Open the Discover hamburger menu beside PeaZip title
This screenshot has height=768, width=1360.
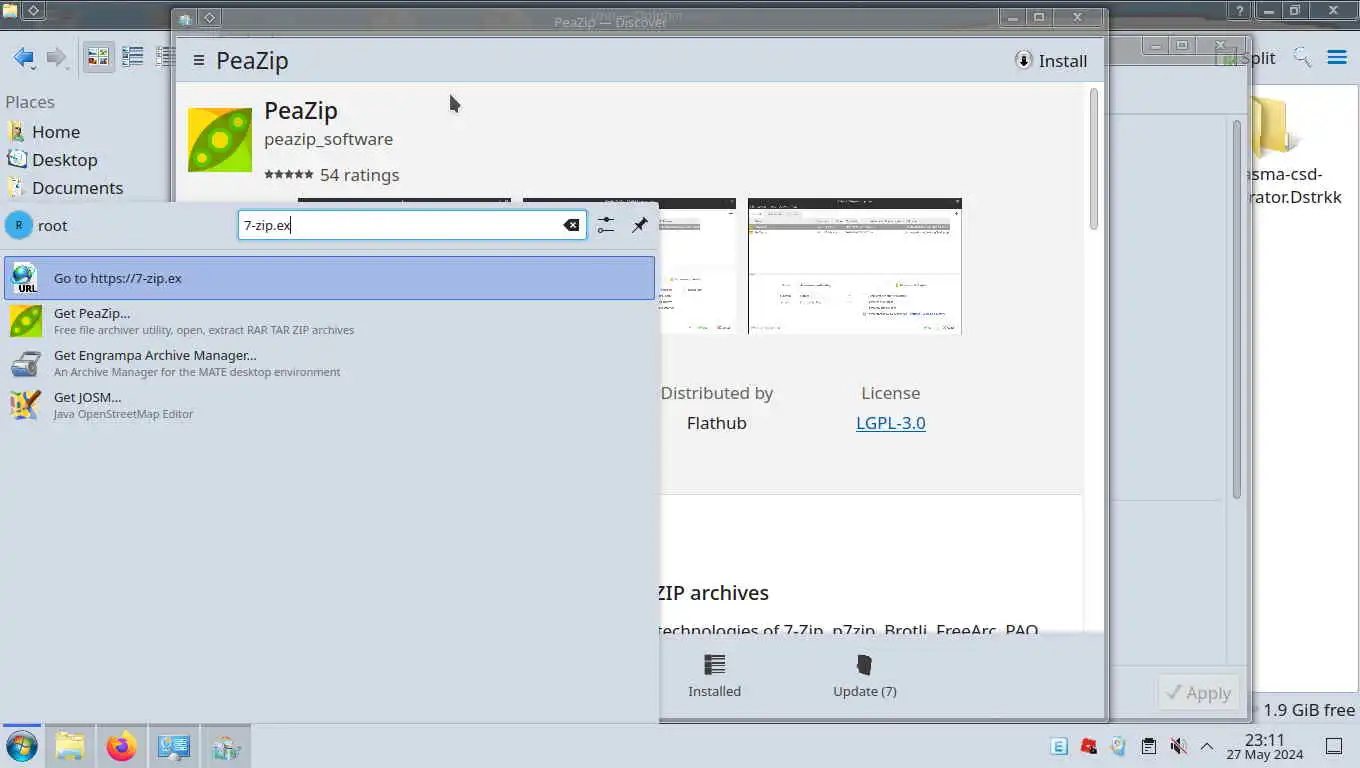199,61
